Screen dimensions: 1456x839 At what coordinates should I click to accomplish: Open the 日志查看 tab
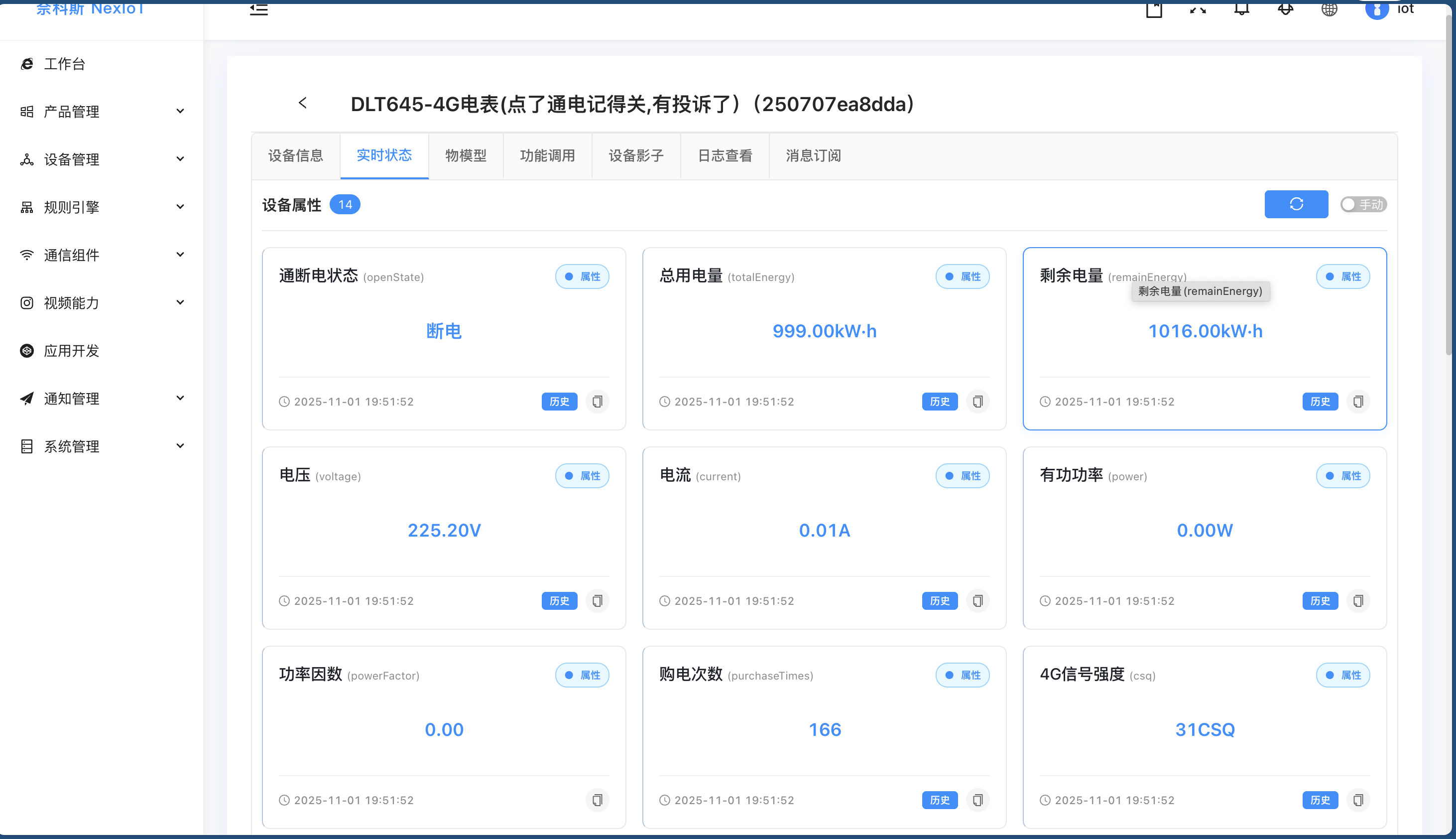(725, 155)
